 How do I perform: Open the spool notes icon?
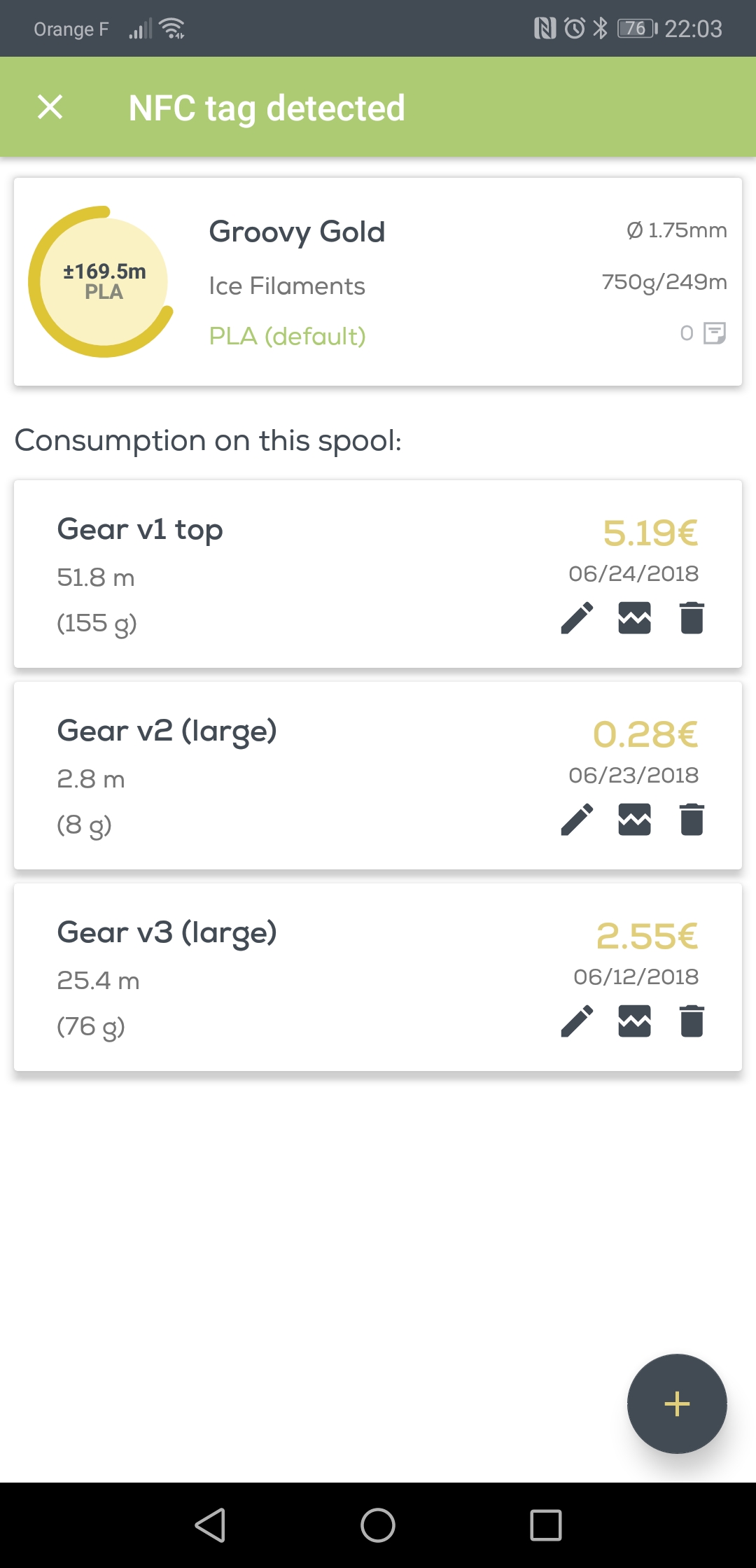click(x=714, y=333)
